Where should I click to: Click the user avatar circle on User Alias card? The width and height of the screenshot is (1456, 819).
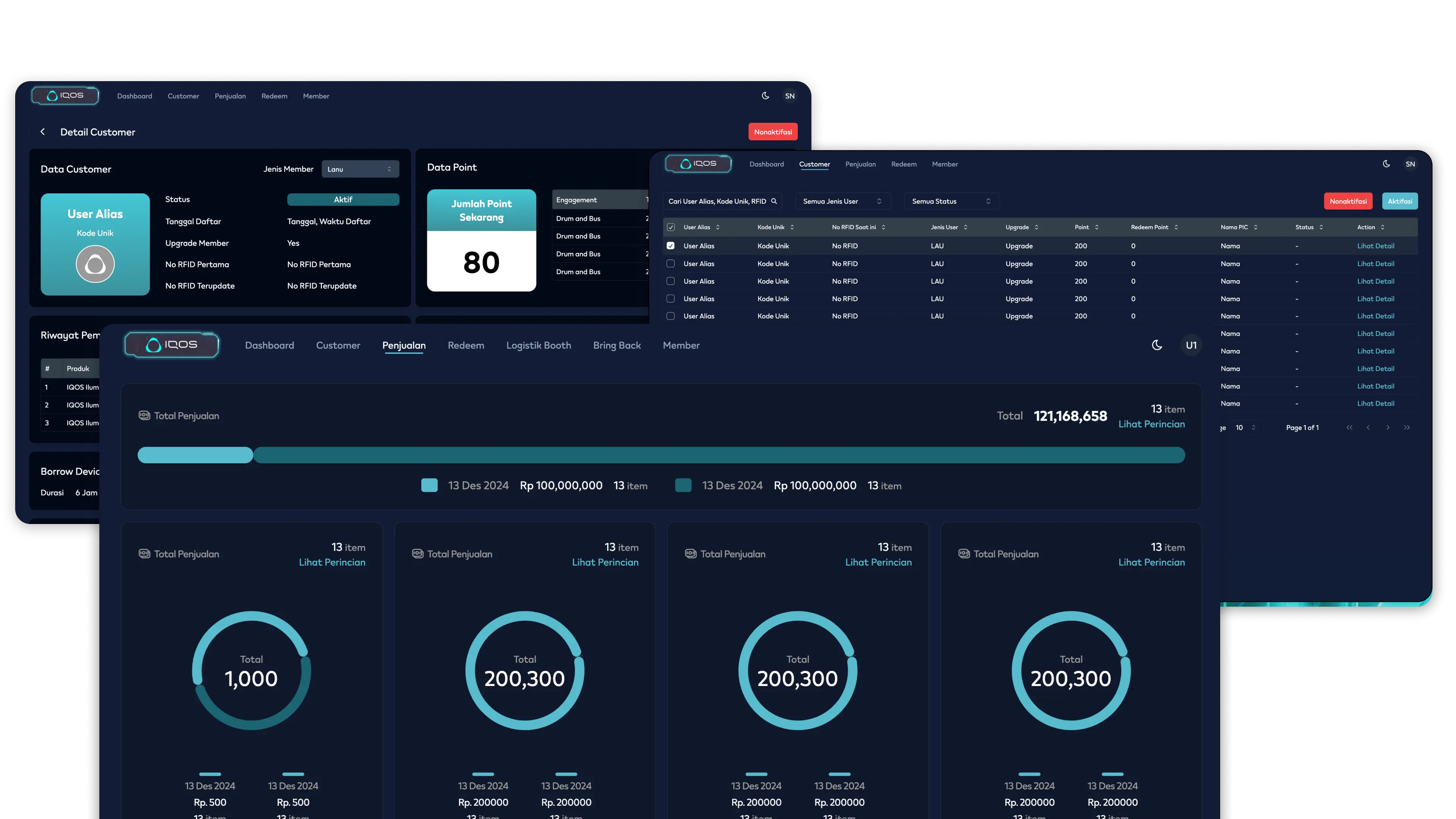tap(95, 264)
